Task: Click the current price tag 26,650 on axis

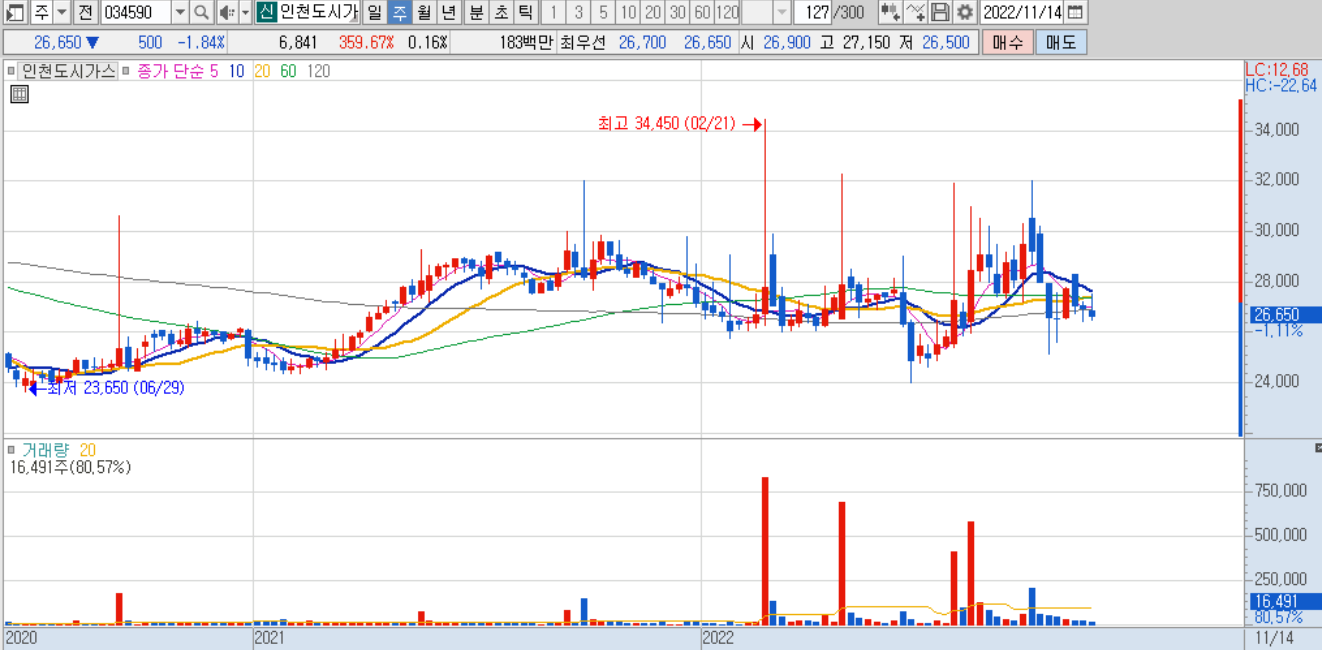Action: point(1283,314)
